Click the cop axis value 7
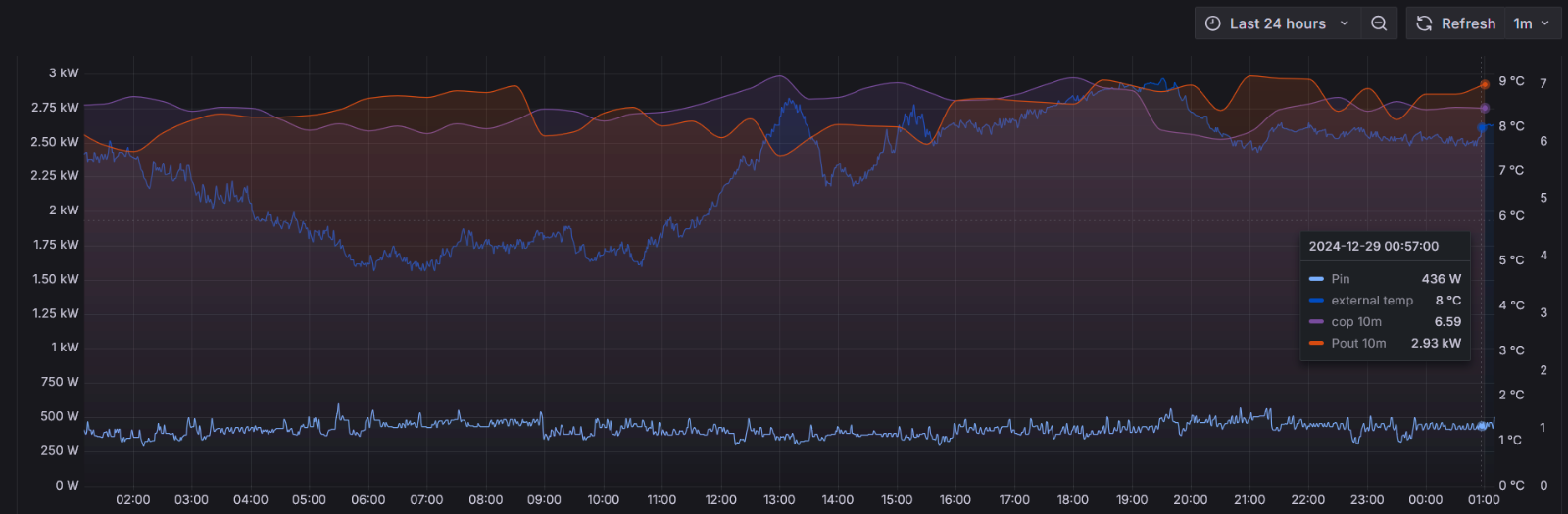Image resolution: width=1568 pixels, height=514 pixels. coord(1543,84)
